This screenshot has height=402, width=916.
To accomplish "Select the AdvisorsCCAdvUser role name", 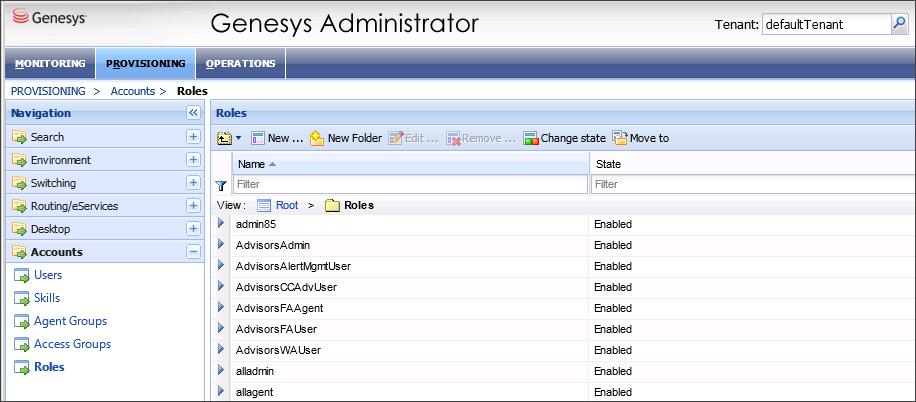I will click(286, 287).
